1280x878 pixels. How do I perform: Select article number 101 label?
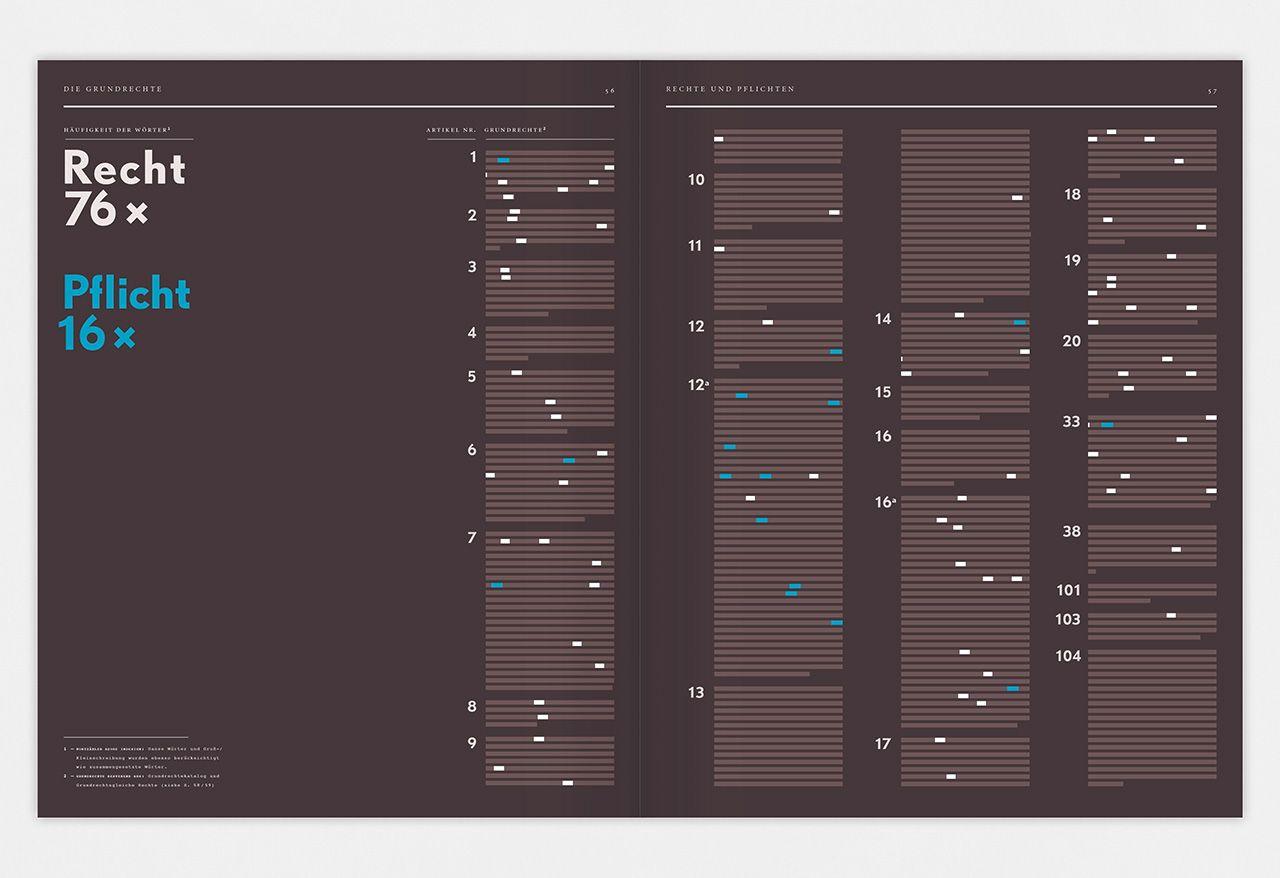(x=1068, y=590)
